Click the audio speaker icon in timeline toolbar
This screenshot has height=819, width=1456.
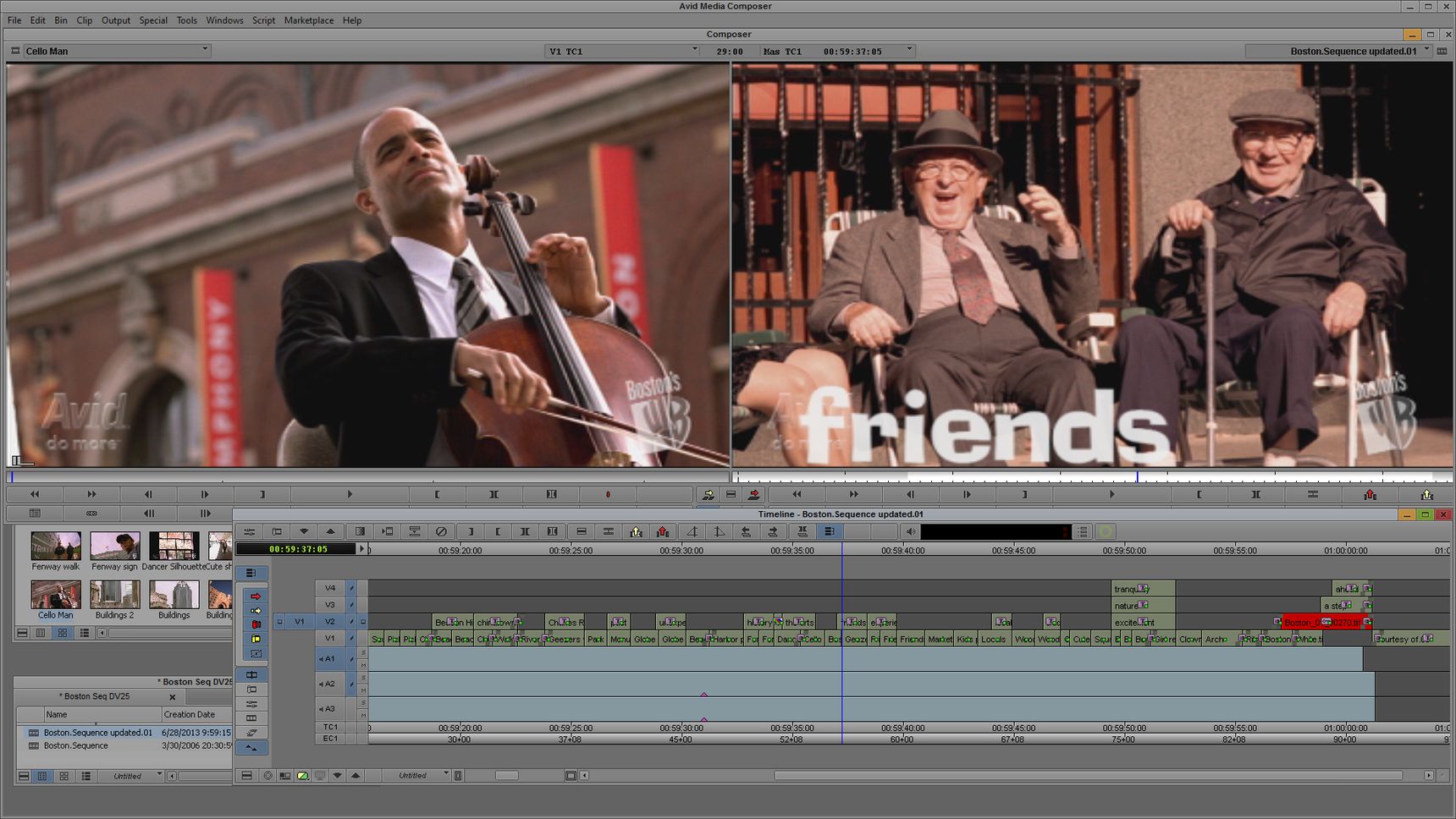point(910,531)
